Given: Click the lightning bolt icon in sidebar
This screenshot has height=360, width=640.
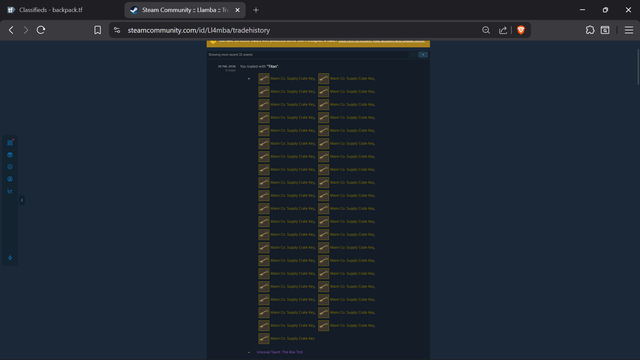Looking at the screenshot, I should point(10,258).
